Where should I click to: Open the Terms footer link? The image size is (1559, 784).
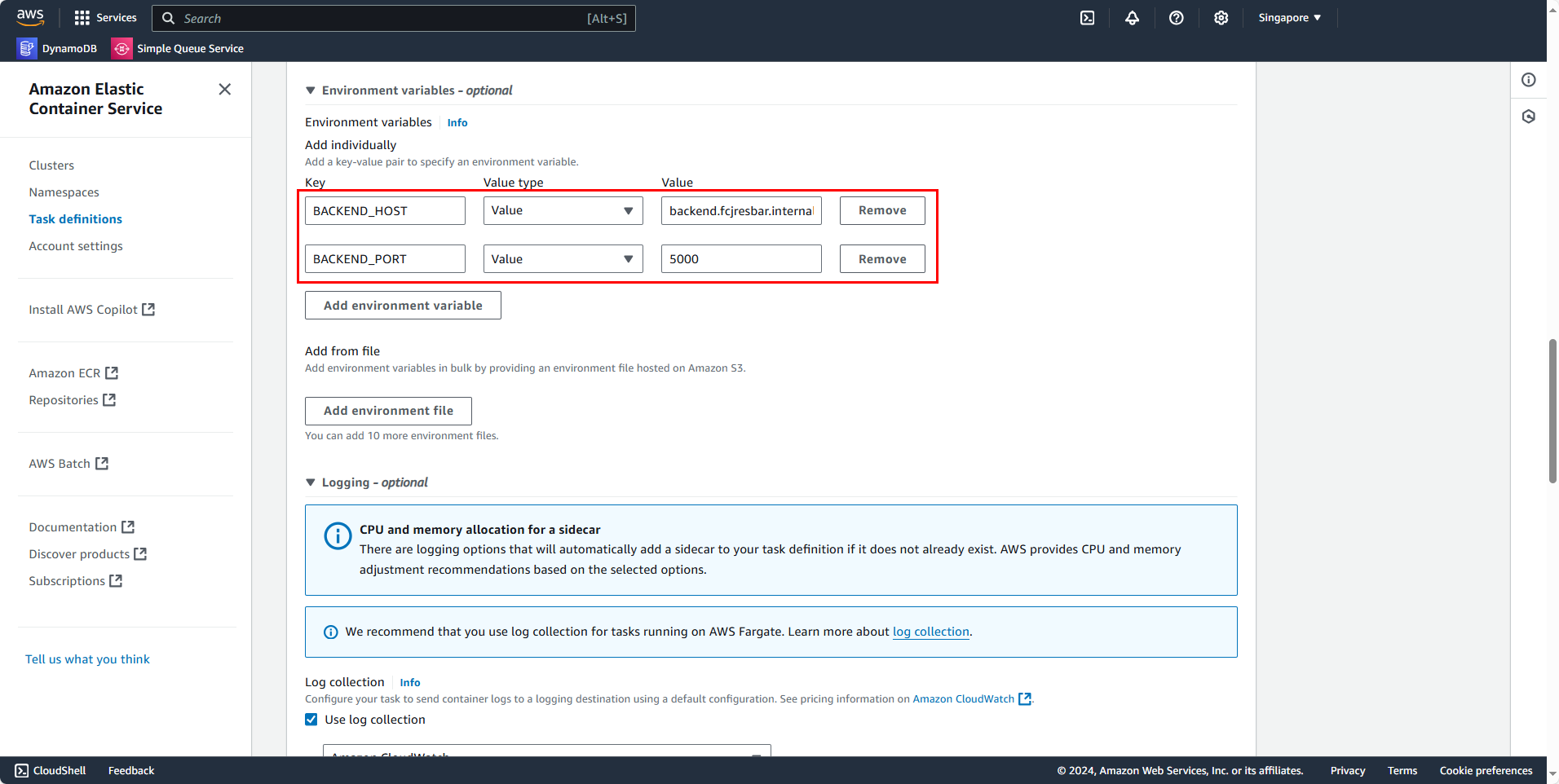(x=1402, y=771)
